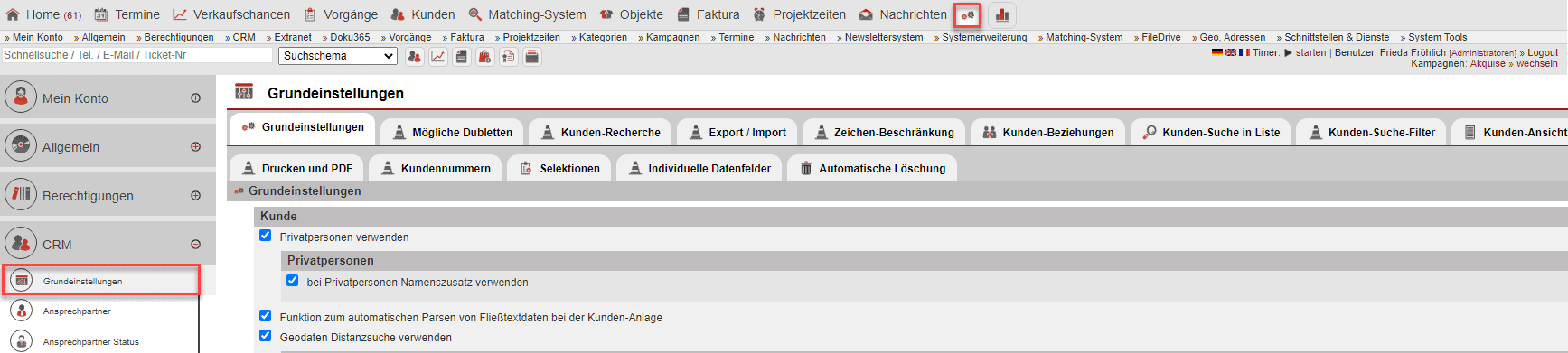
Task: Open the Export / Import tab
Action: [737, 132]
